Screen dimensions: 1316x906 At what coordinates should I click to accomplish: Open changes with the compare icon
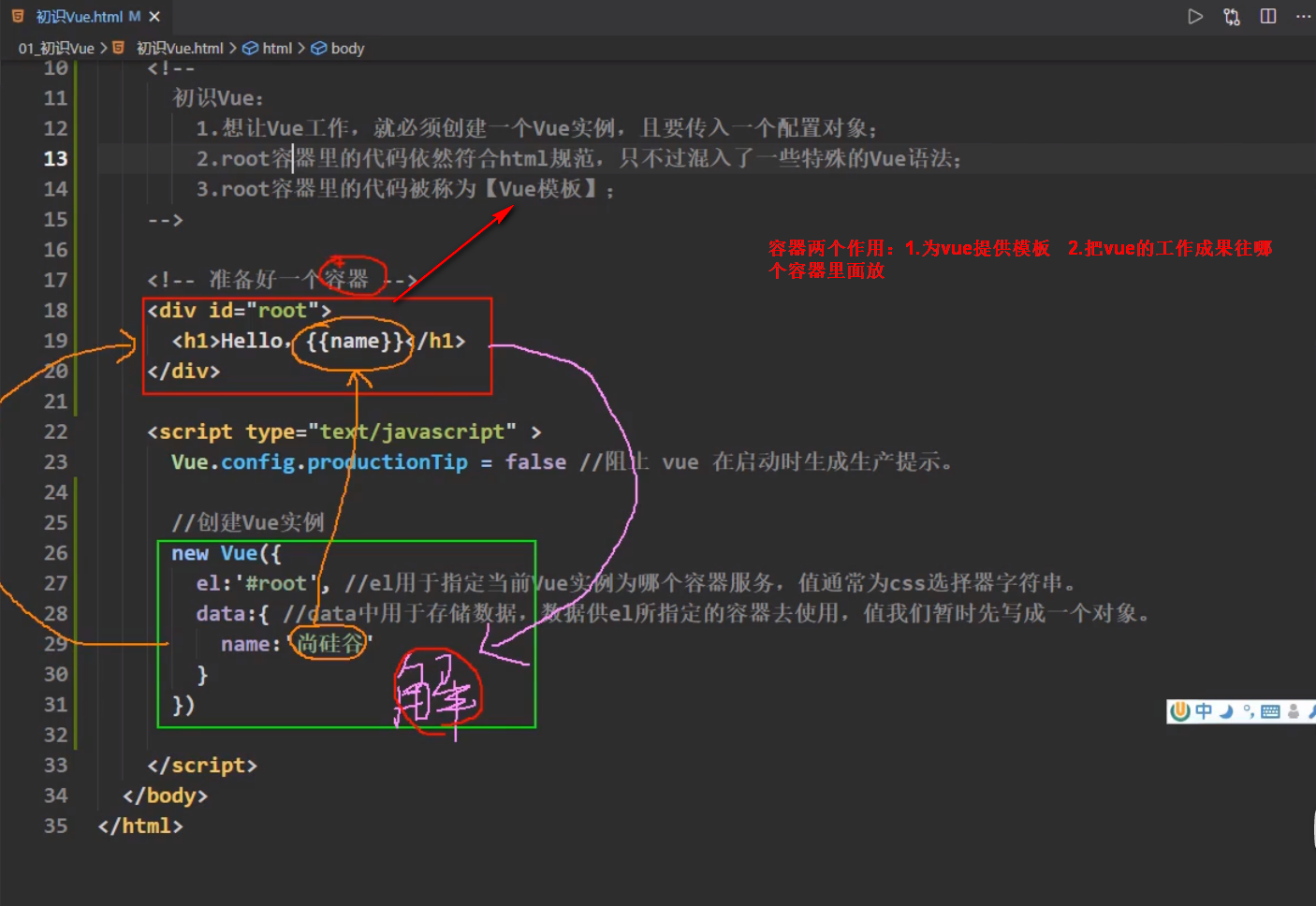(x=1232, y=16)
